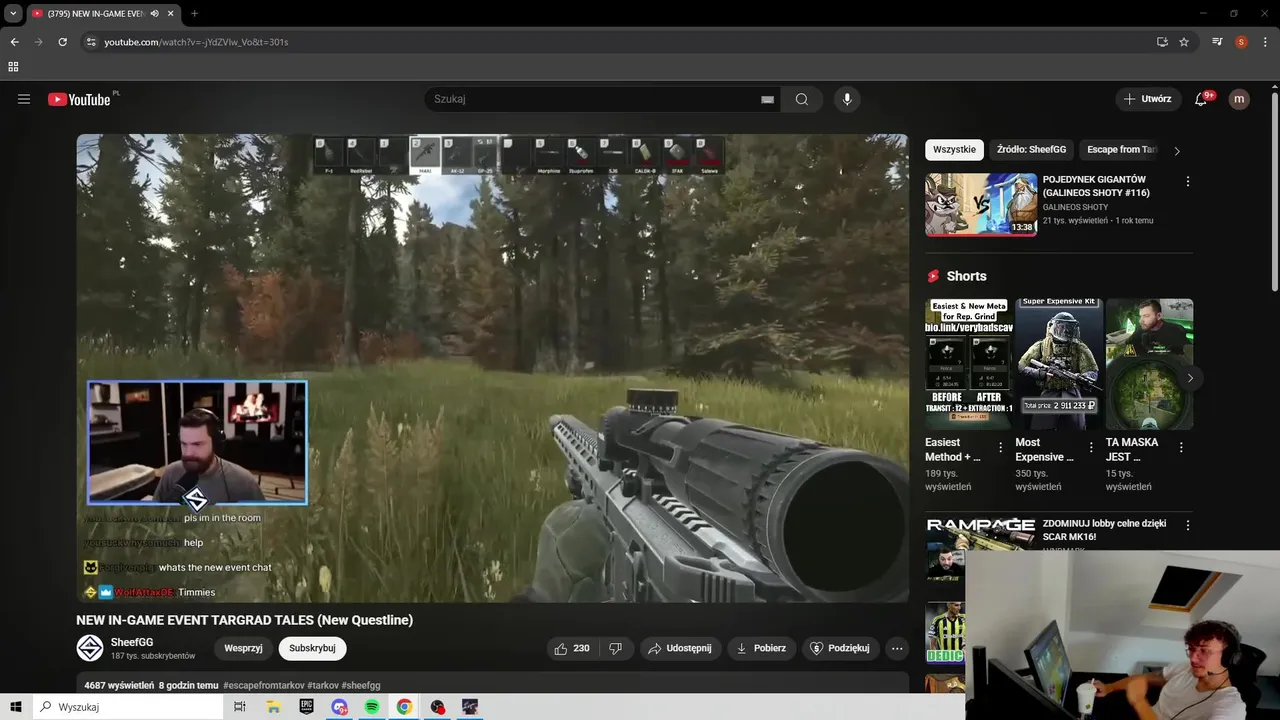Viewport: 1280px width, 720px height.
Task: Click the Utwórz create button
Action: [1147, 99]
